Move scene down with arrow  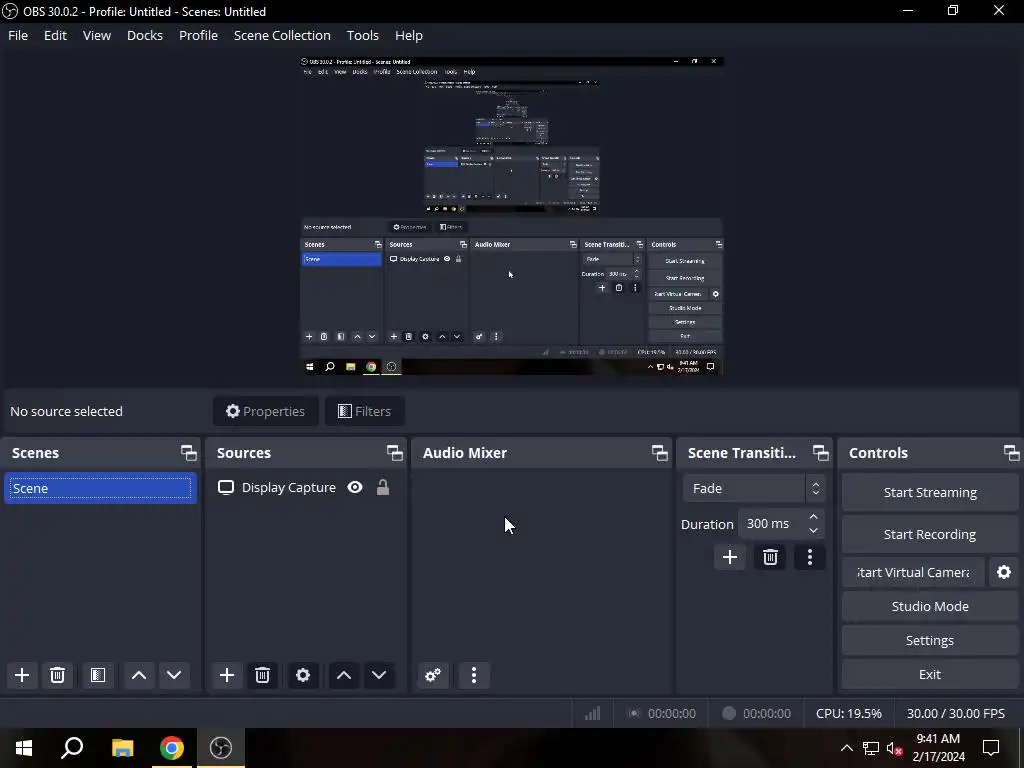pyautogui.click(x=174, y=675)
